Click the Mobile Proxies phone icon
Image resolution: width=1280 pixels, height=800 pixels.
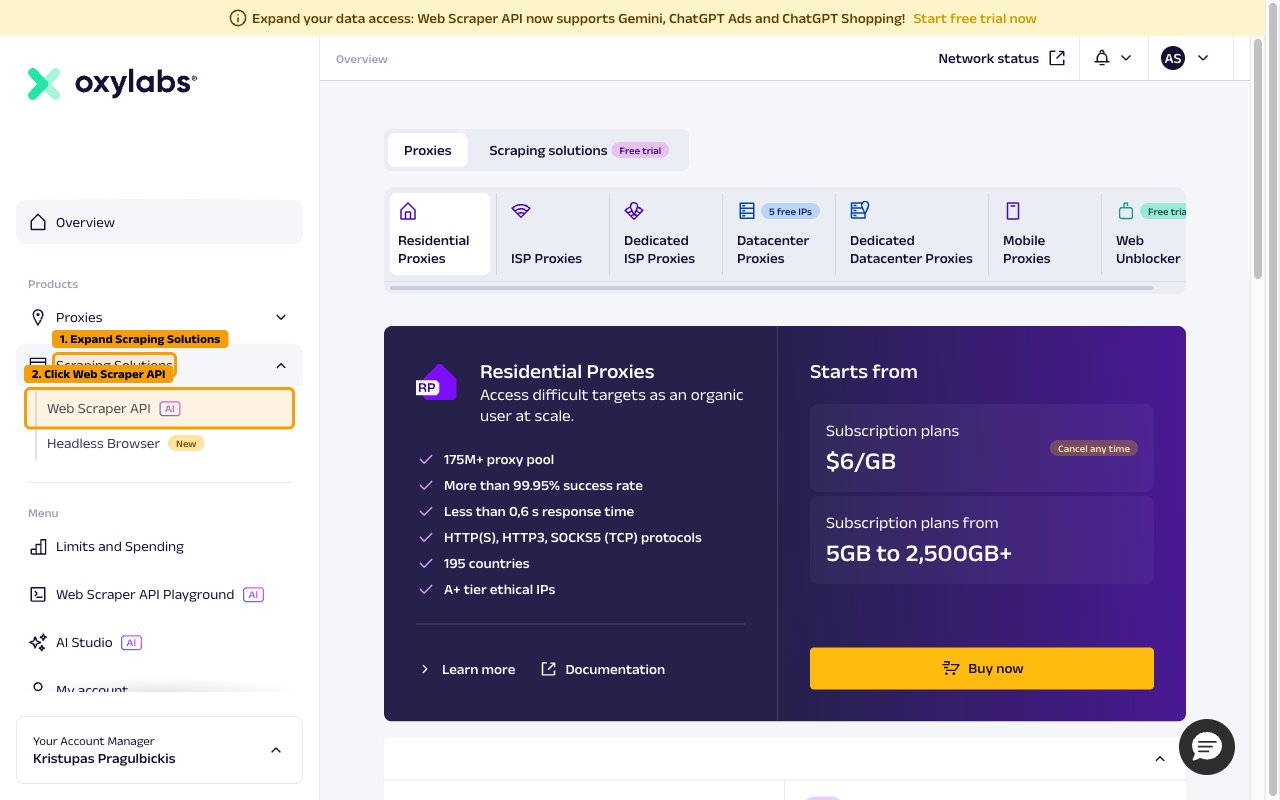coord(1012,211)
